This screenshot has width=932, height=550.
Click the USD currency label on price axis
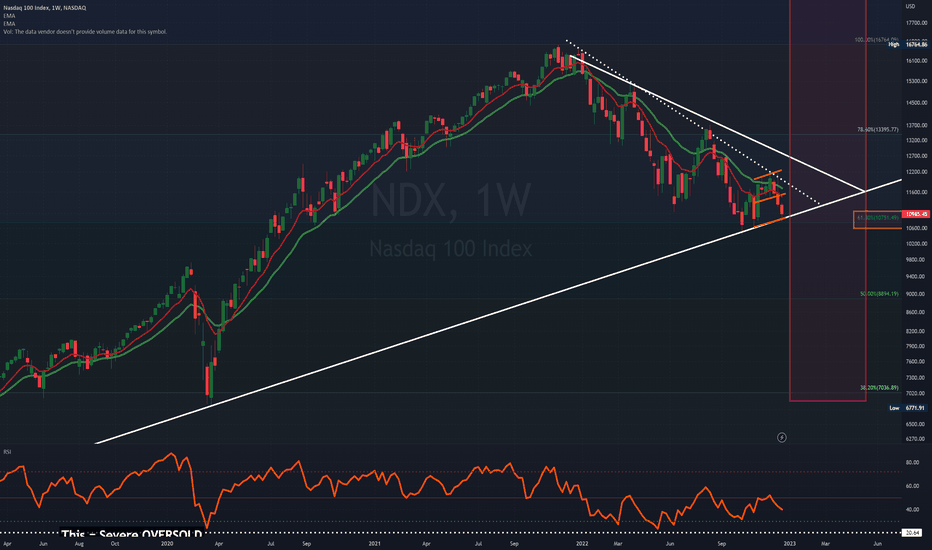point(910,6)
